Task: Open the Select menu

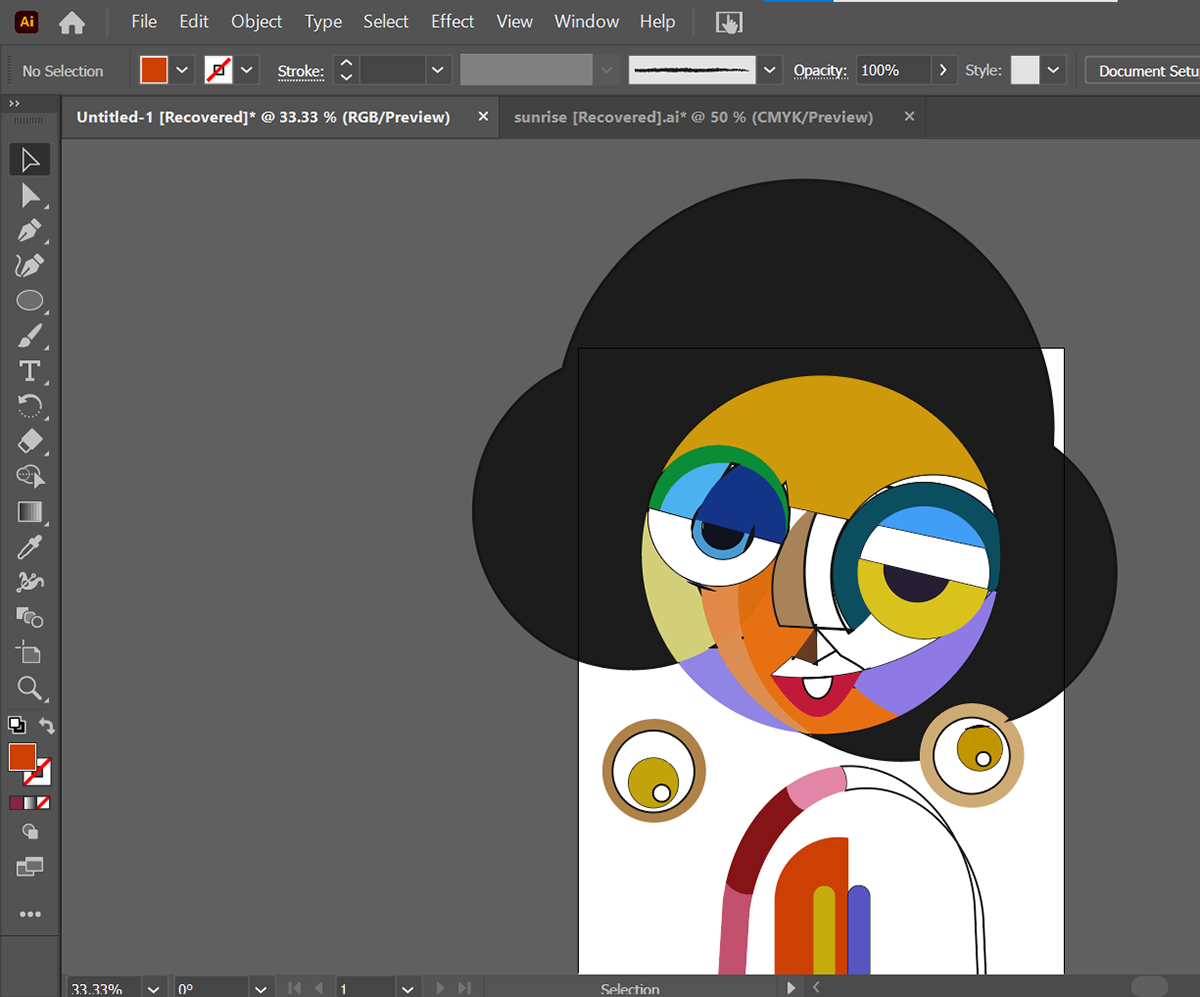Action: pyautogui.click(x=386, y=21)
